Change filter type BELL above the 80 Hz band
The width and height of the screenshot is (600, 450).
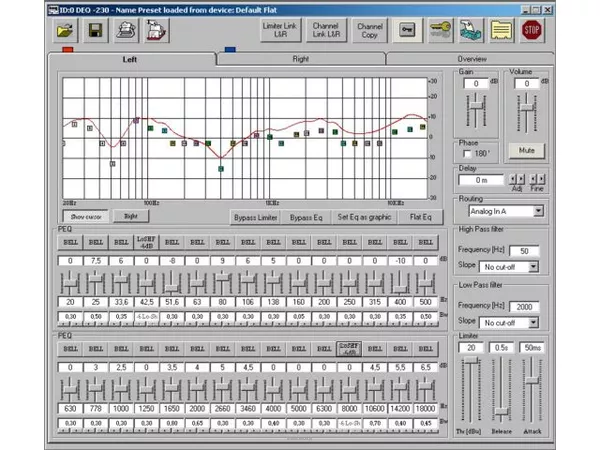223,242
